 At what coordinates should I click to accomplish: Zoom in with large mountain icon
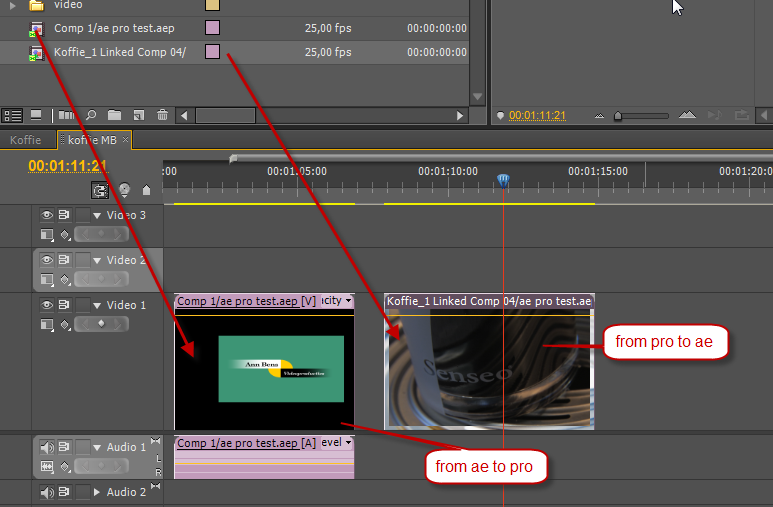[x=687, y=115]
